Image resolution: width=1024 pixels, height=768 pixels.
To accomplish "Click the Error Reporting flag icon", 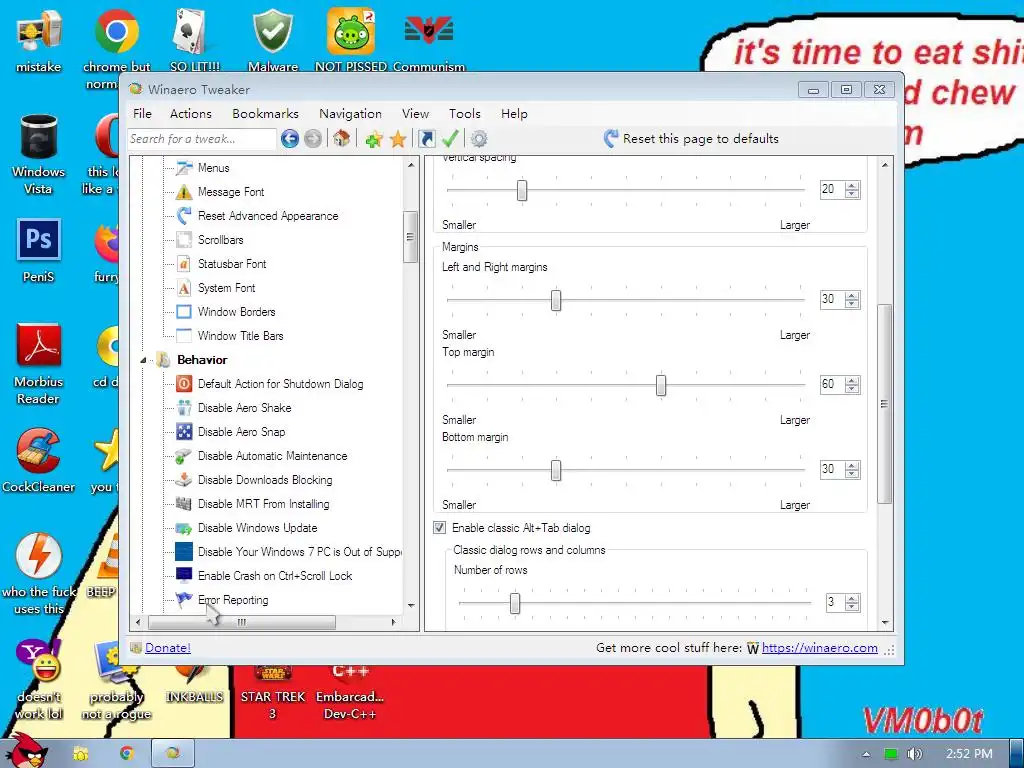I will (x=184, y=600).
